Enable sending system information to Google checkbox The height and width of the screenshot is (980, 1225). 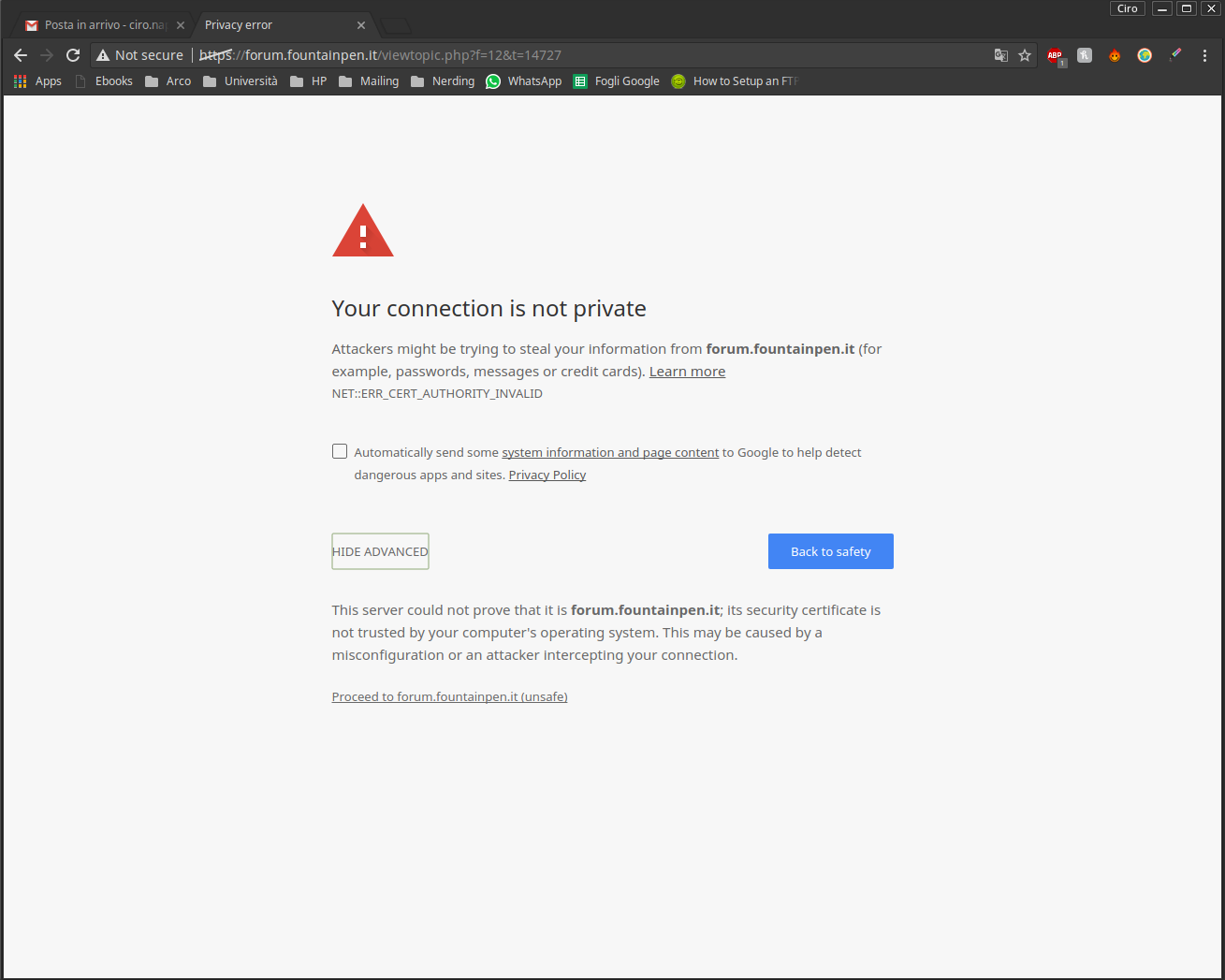pyautogui.click(x=340, y=451)
